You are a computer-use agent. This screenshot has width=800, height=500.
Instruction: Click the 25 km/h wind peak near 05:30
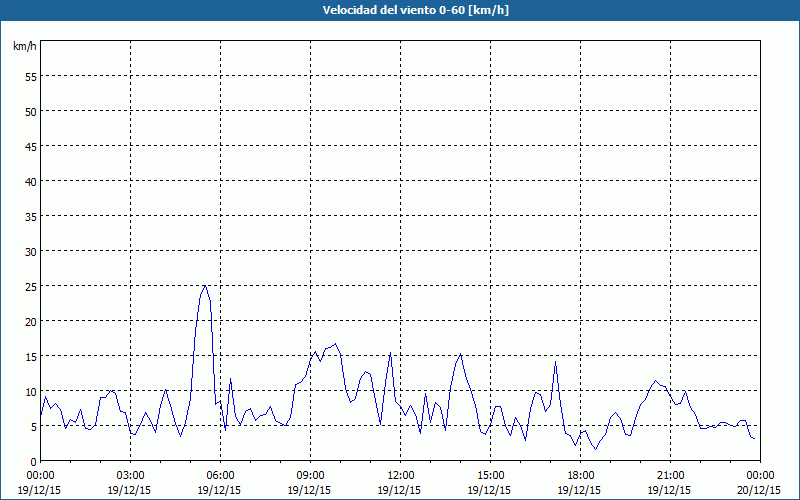pyautogui.click(x=205, y=286)
